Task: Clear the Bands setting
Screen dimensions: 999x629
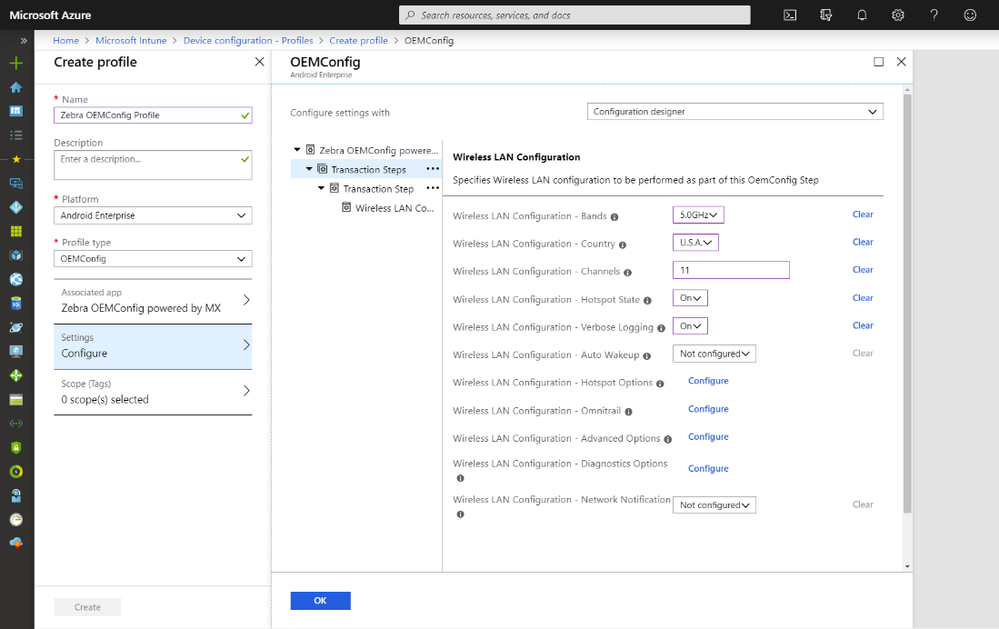Action: pos(863,215)
